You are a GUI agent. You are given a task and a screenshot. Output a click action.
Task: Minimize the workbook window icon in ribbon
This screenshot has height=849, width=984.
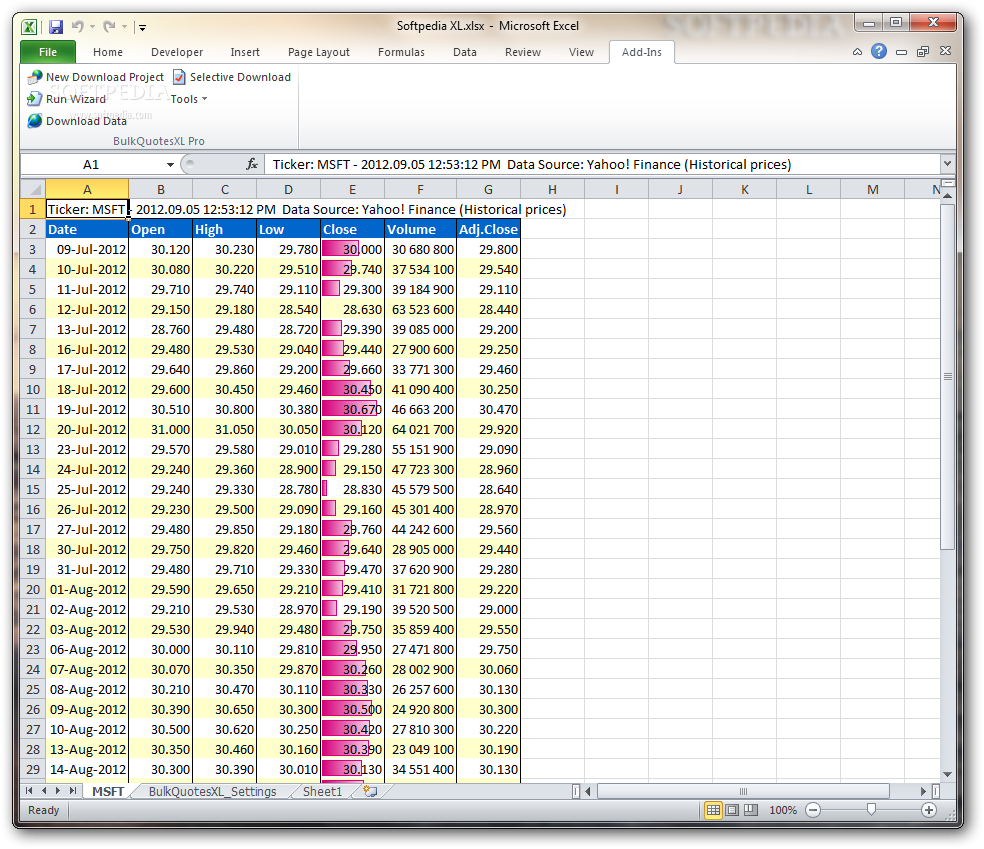pyautogui.click(x=901, y=52)
